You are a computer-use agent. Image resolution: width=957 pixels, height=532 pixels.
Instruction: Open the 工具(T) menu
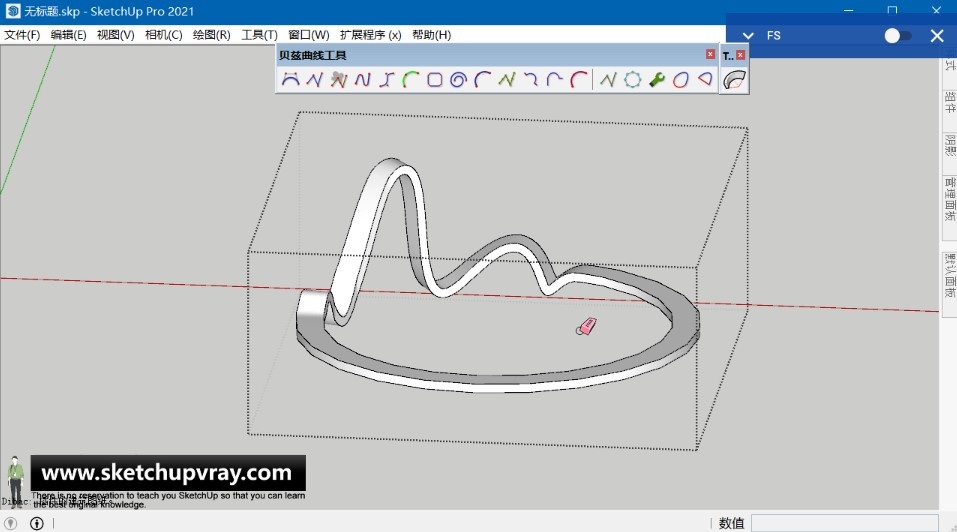click(259, 35)
